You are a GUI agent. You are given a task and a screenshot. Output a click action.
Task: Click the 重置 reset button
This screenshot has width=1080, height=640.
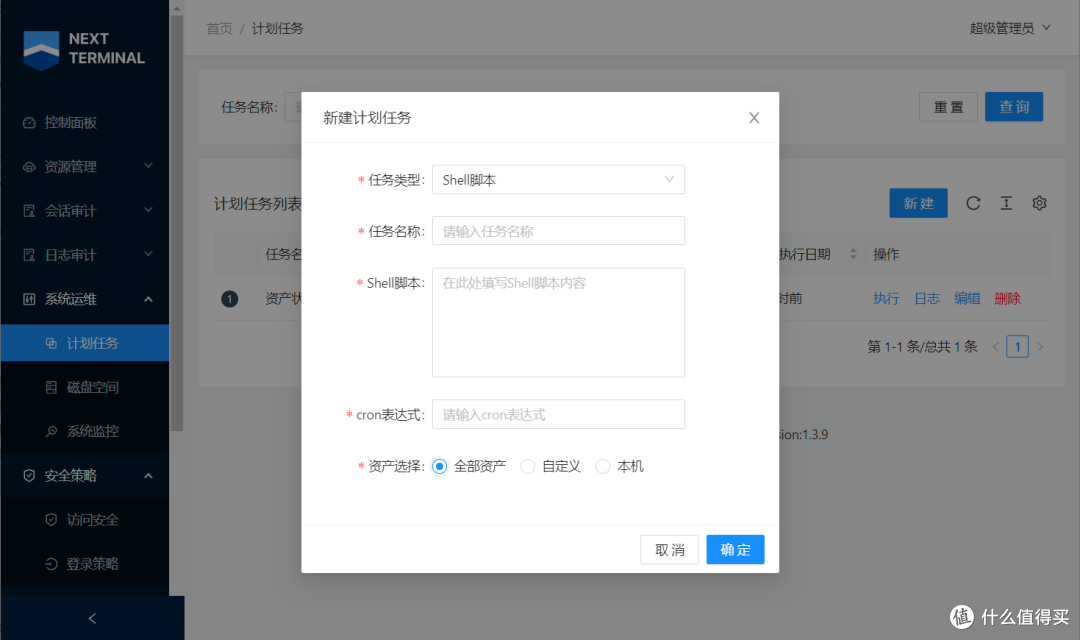pos(948,107)
